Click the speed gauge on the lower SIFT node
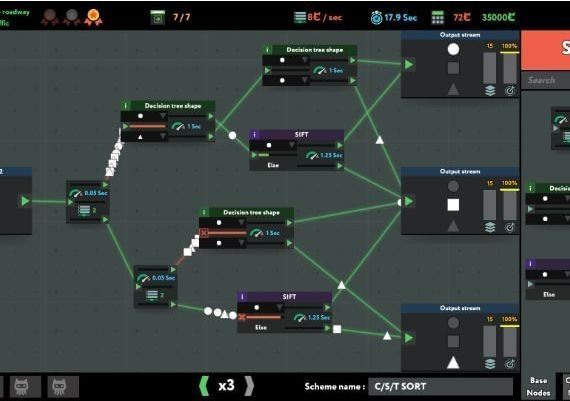The width and height of the screenshot is (570, 401). pos(300,317)
